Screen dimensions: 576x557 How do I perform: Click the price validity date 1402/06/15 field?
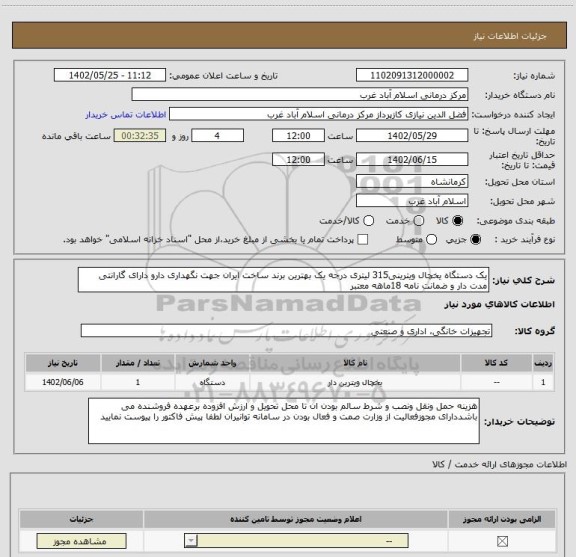(x=412, y=160)
